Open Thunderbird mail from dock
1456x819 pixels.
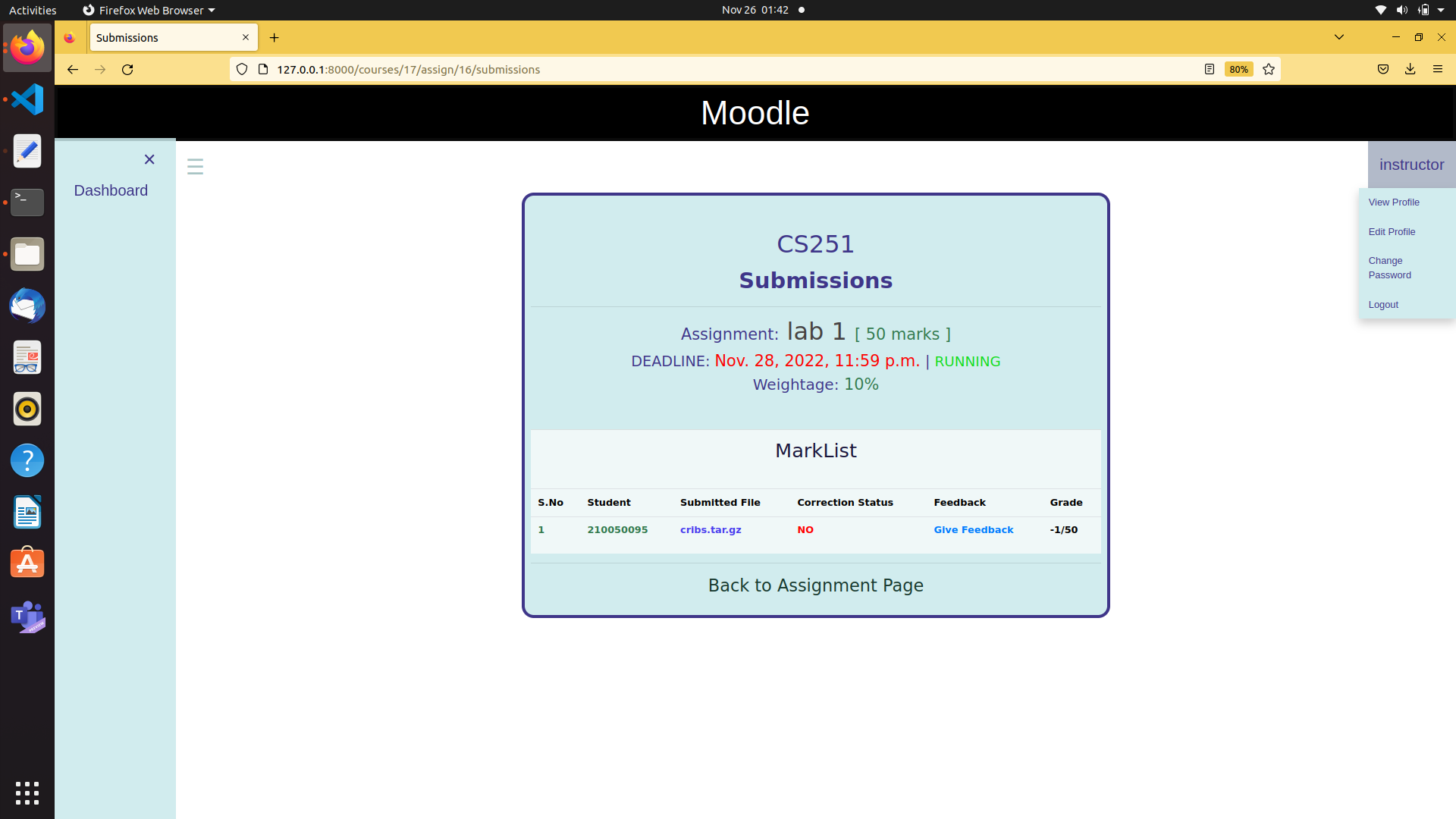27,306
